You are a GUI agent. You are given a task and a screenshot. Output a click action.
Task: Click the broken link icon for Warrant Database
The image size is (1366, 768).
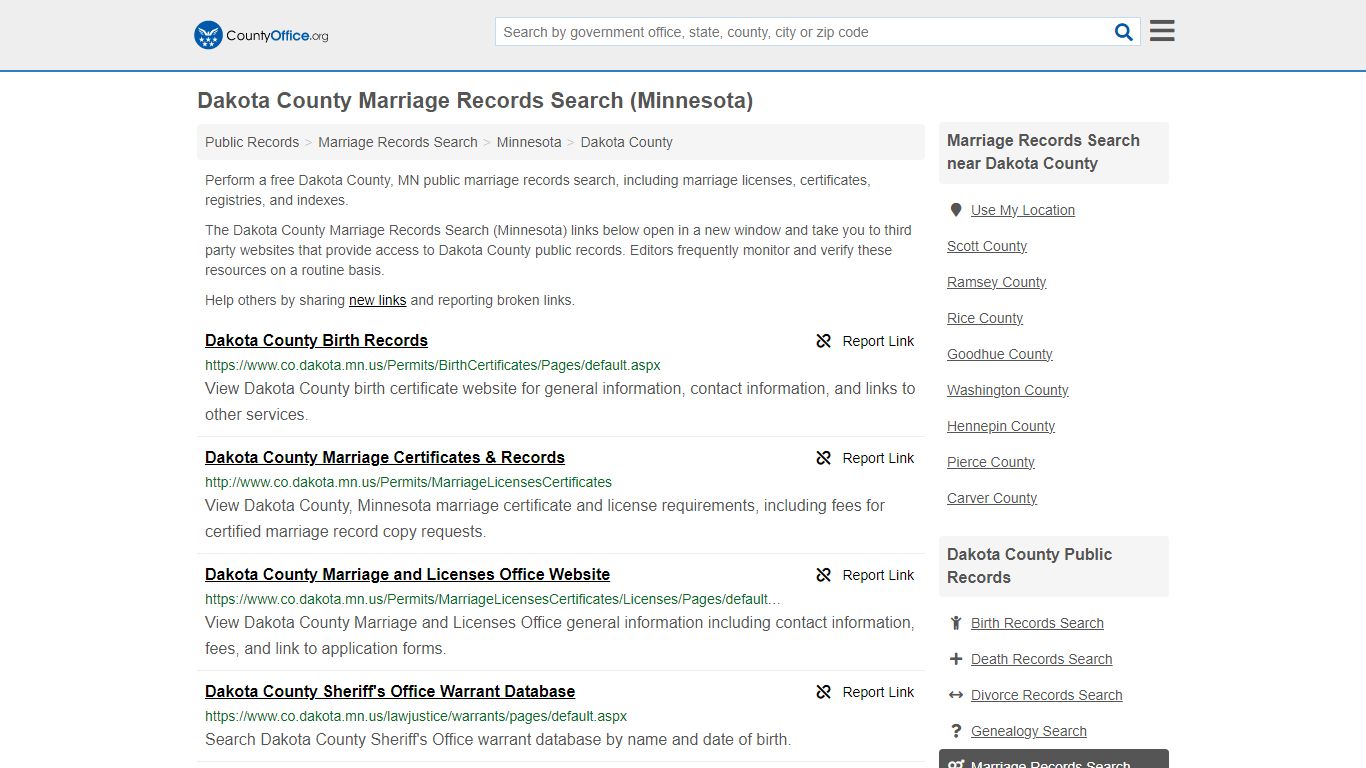click(x=824, y=692)
